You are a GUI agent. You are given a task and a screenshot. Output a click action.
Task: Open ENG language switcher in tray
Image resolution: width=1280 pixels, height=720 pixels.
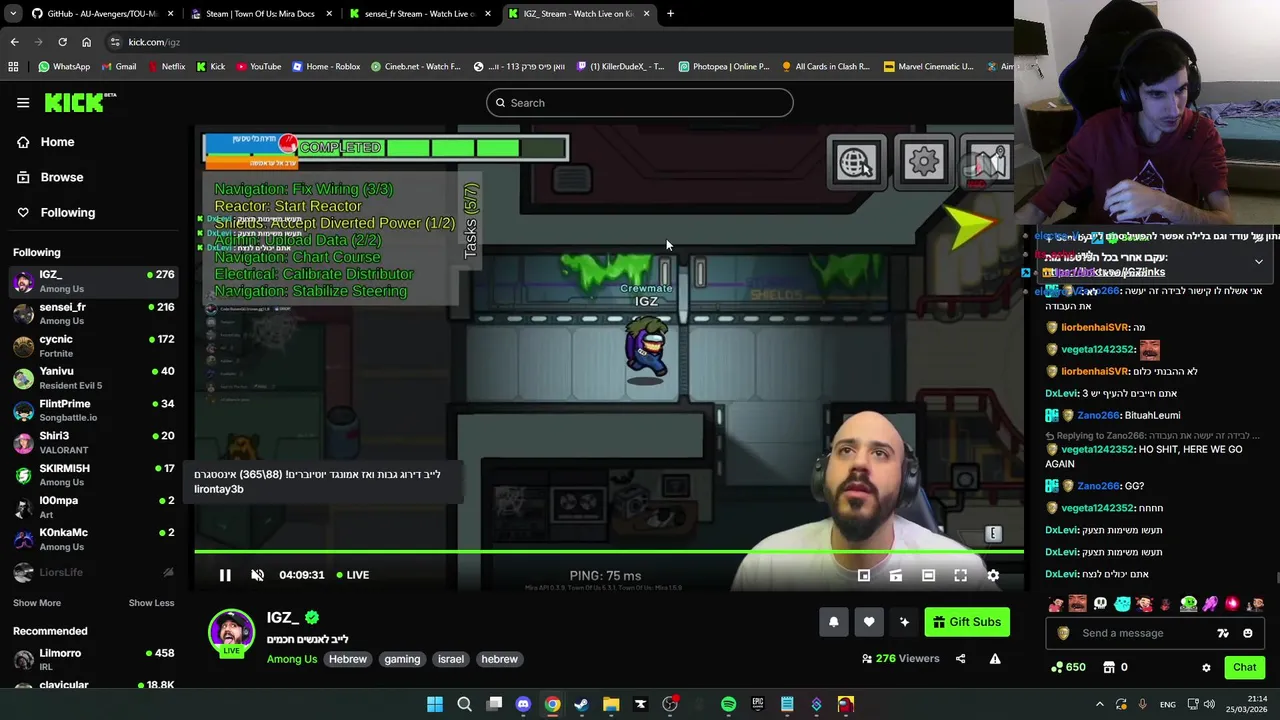[1167, 705]
